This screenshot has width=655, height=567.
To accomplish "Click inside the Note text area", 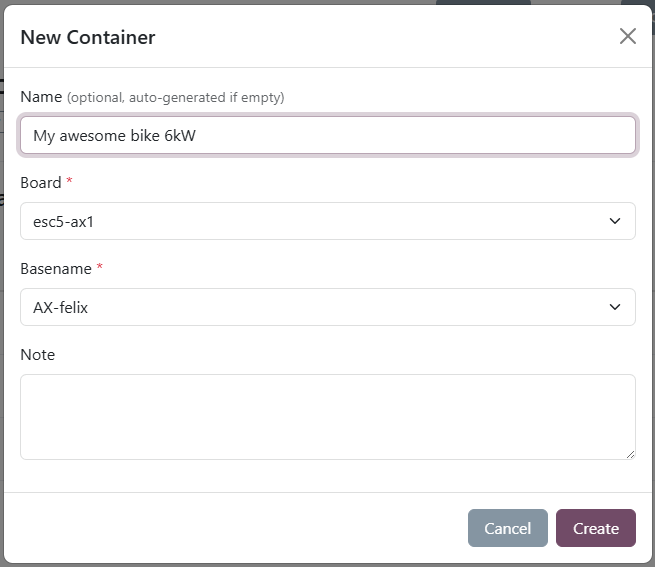I will (x=328, y=417).
